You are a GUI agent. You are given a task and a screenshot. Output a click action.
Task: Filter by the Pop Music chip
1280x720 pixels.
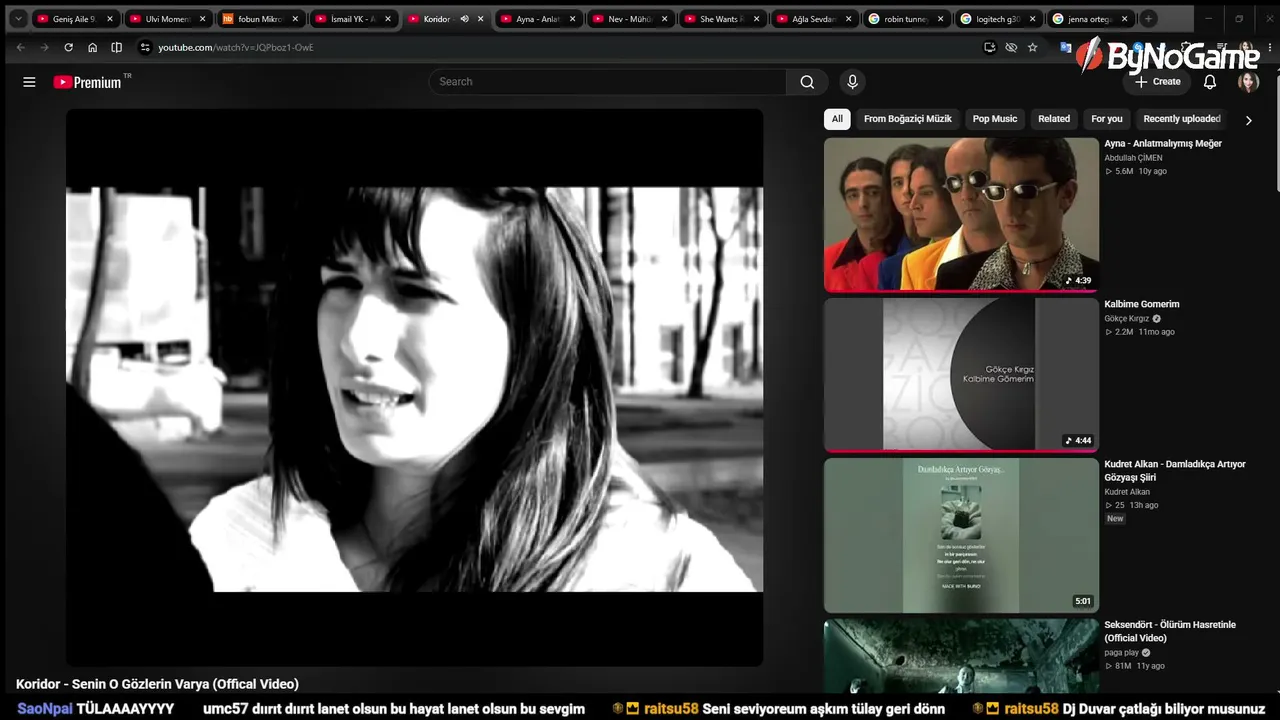click(995, 119)
